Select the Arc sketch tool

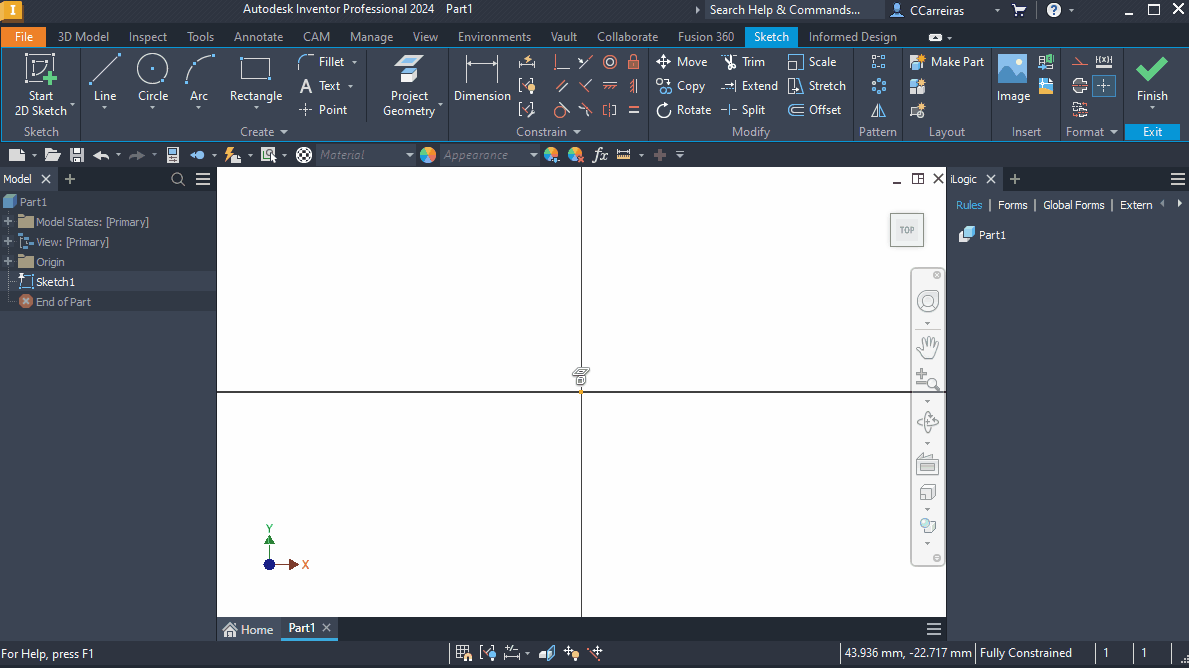[x=199, y=79]
